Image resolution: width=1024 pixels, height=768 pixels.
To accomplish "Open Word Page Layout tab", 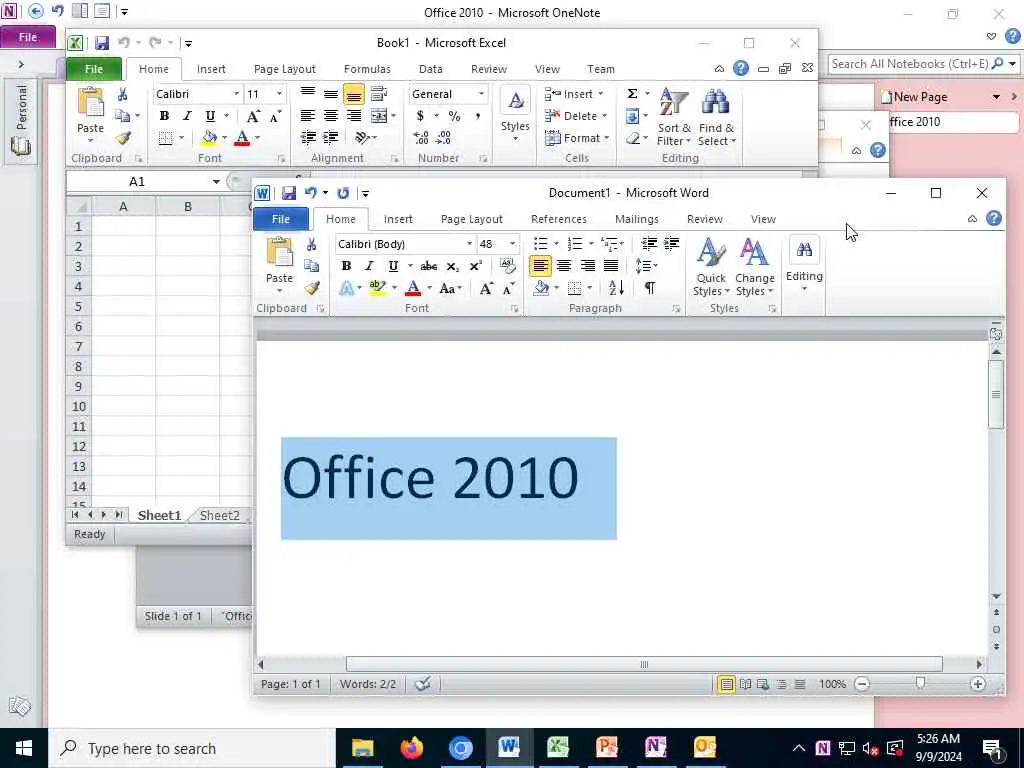I will pyautogui.click(x=472, y=219).
